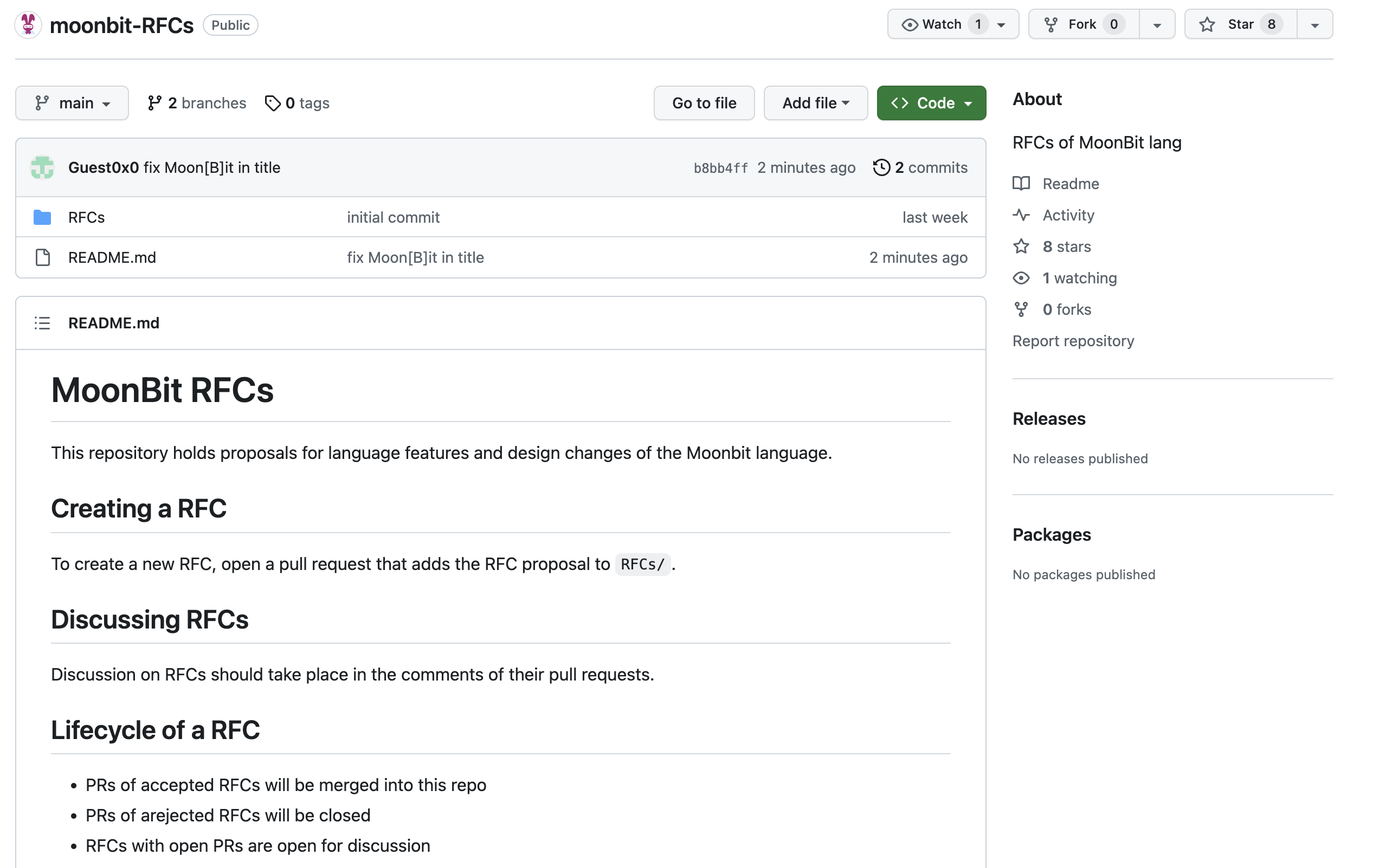The width and height of the screenshot is (1379, 868).
Task: Click the Guest0x0 commit author avatar
Action: click(x=42, y=168)
